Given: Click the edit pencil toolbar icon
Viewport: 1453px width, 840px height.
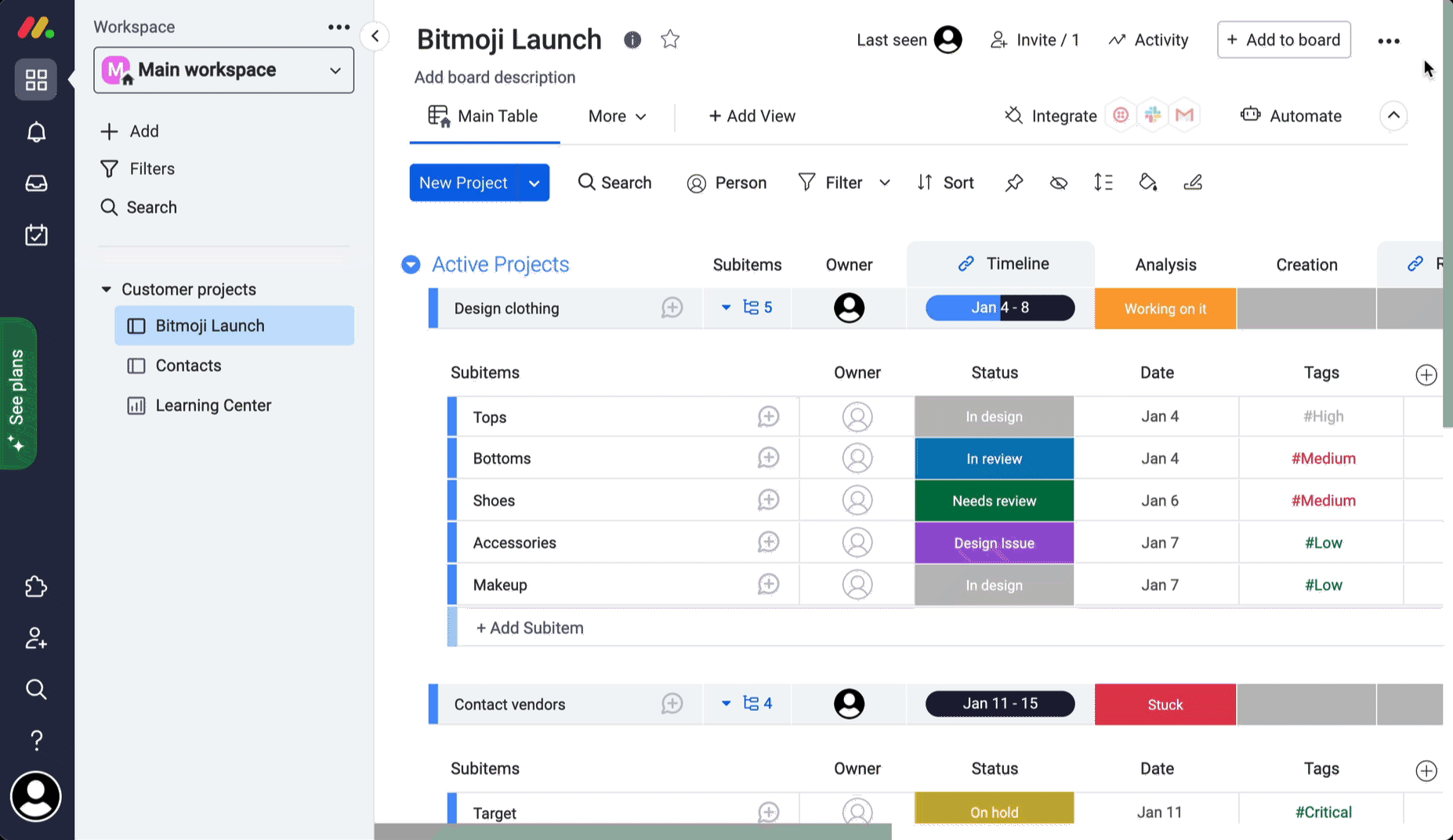Looking at the screenshot, I should [x=1193, y=183].
